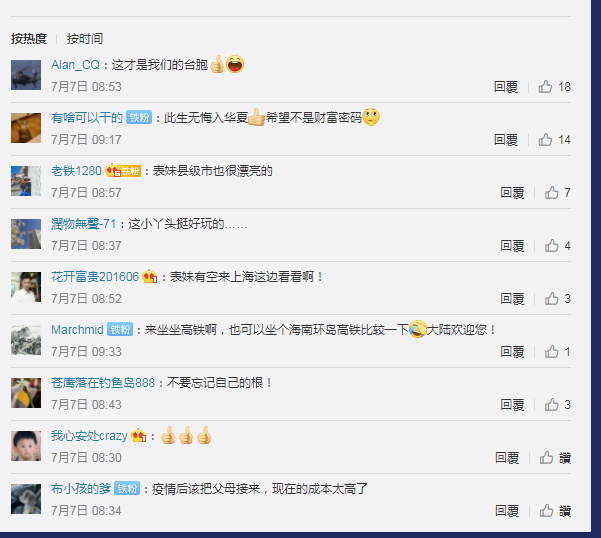Click 苍鹰落在钓鱼岛888 username link

(103, 383)
